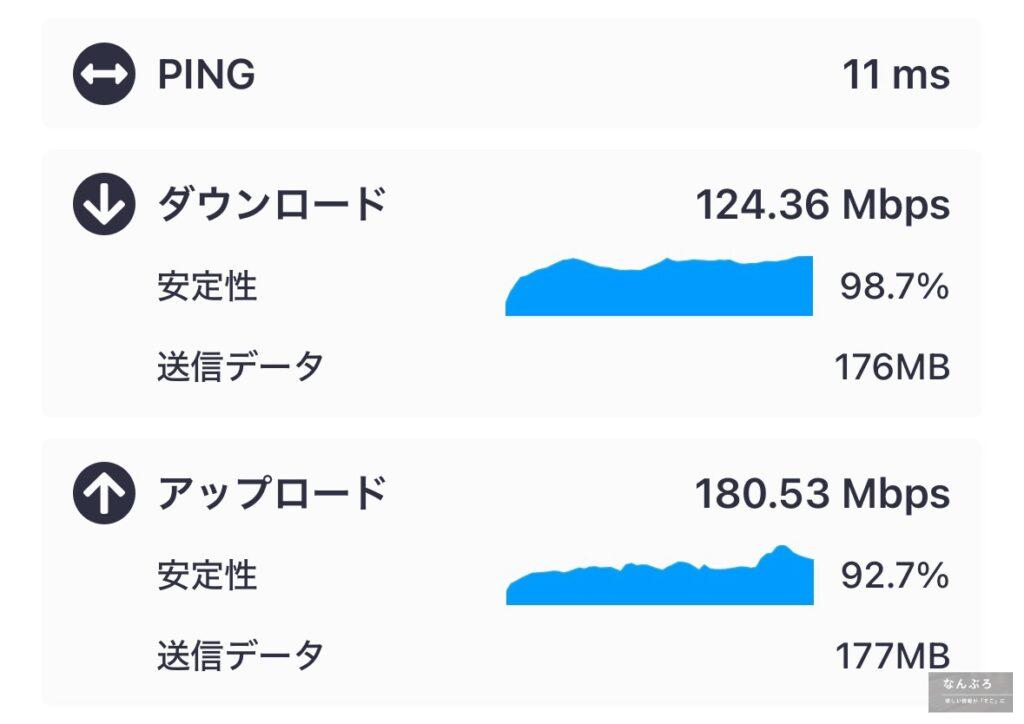
Task: Click the 11 ms ping value
Action: click(x=896, y=74)
